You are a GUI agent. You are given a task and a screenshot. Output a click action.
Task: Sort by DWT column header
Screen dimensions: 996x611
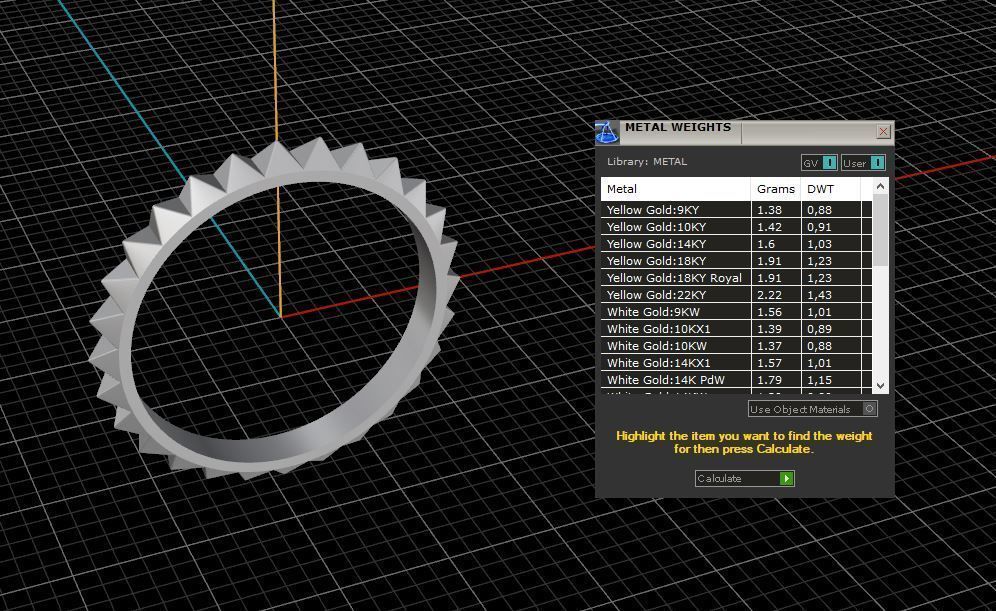pyautogui.click(x=830, y=189)
